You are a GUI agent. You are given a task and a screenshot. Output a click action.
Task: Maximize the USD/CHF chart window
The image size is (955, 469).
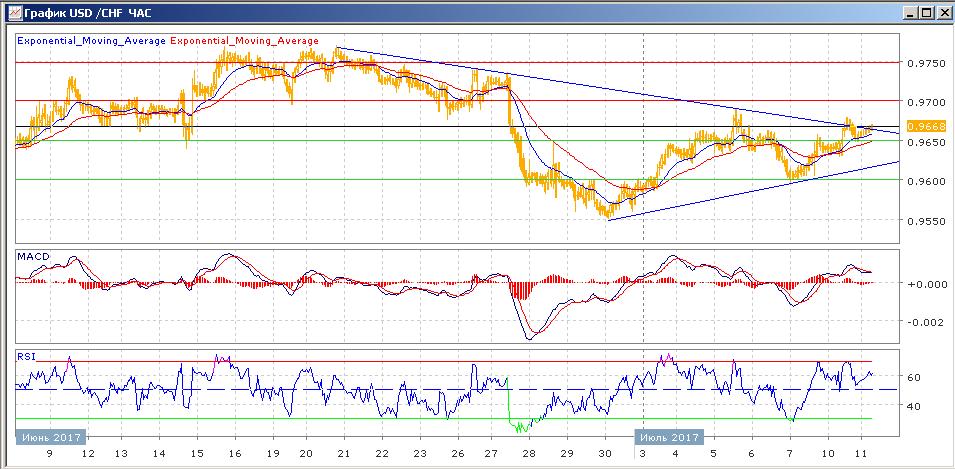pyautogui.click(x=926, y=12)
